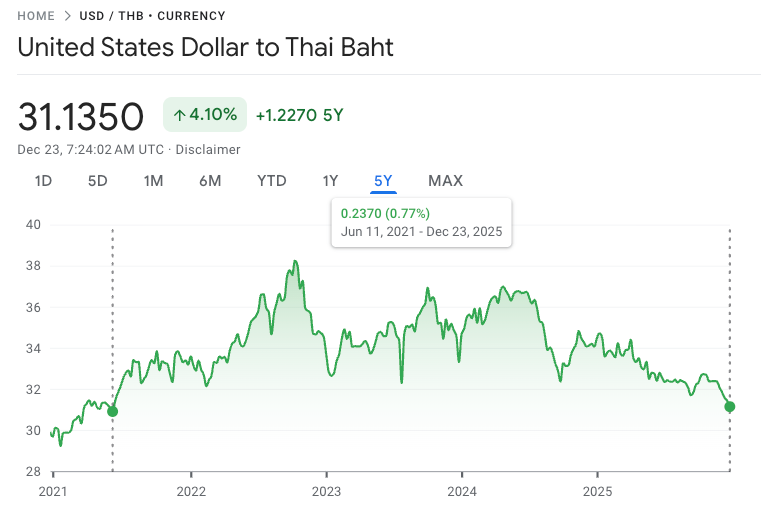The height and width of the screenshot is (513, 761).
Task: Click the active 5Y tab
Action: tap(384, 181)
